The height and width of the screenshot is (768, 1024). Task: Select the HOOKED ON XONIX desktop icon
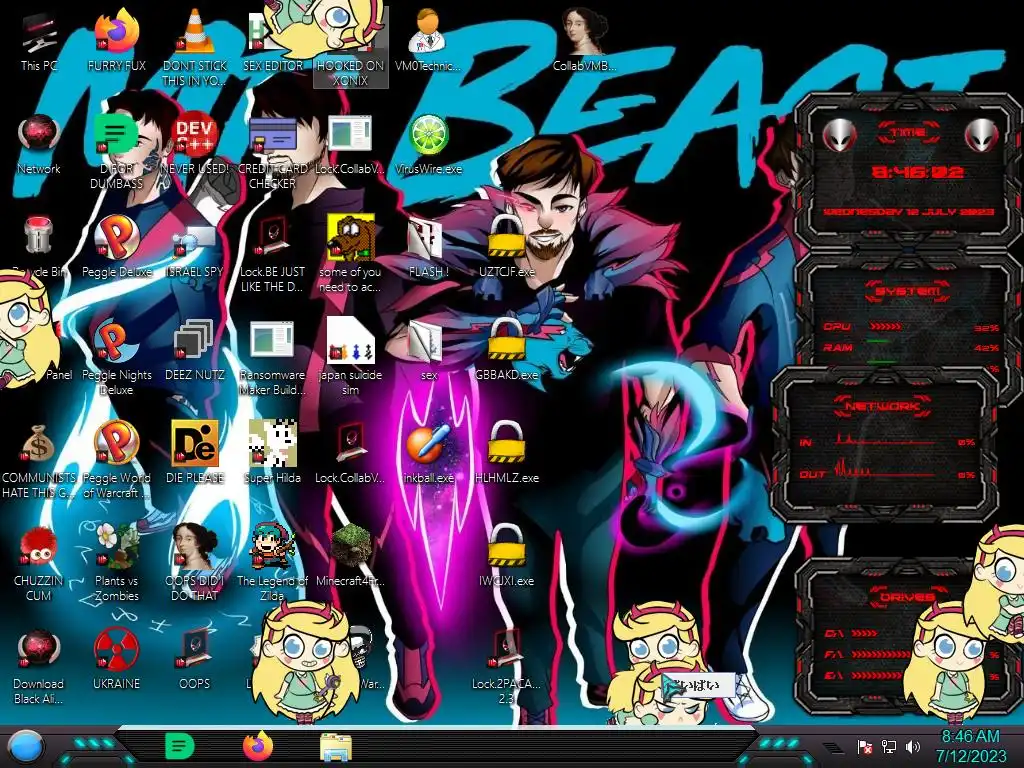pos(351,48)
